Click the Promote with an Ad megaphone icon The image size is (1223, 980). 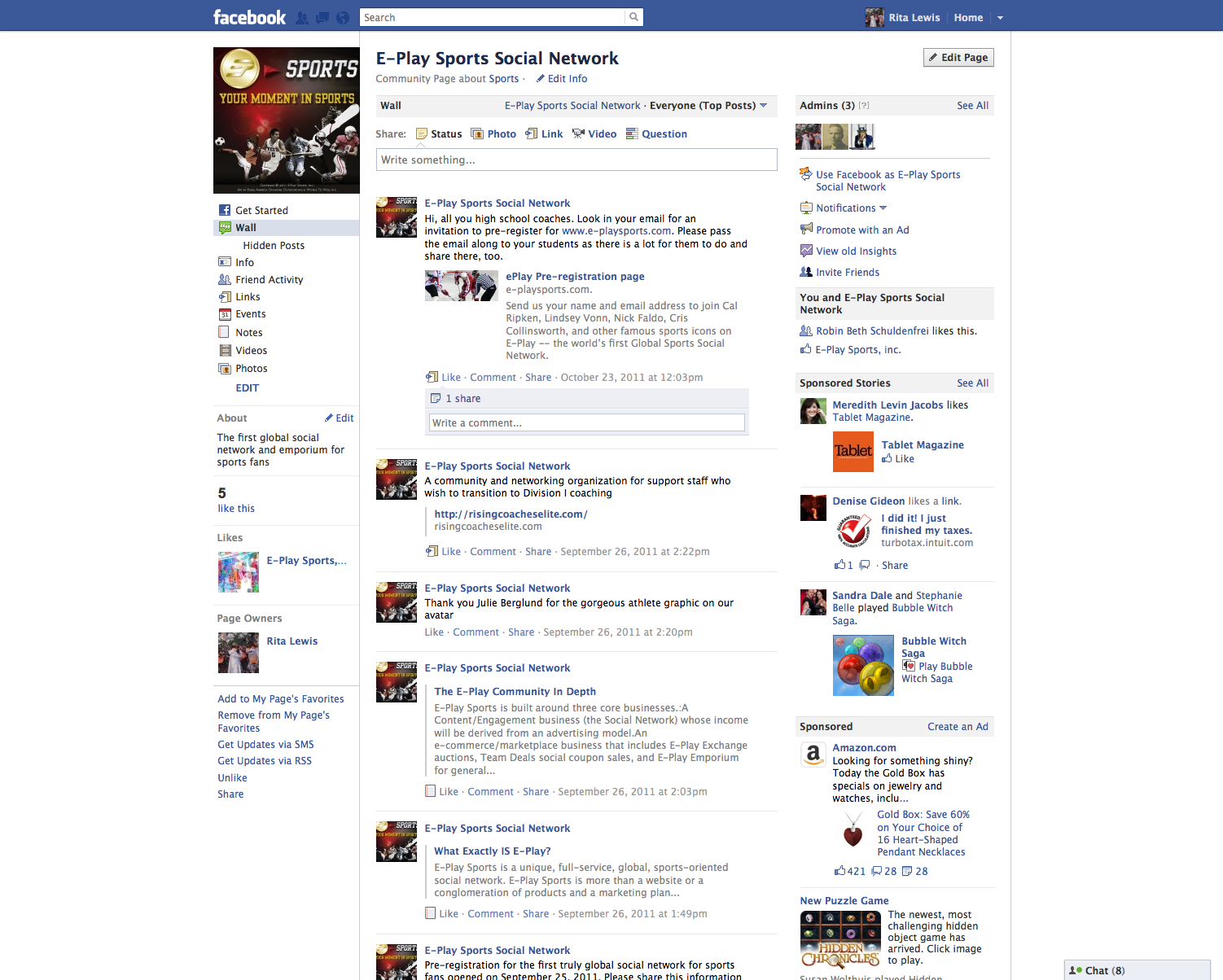pos(806,230)
